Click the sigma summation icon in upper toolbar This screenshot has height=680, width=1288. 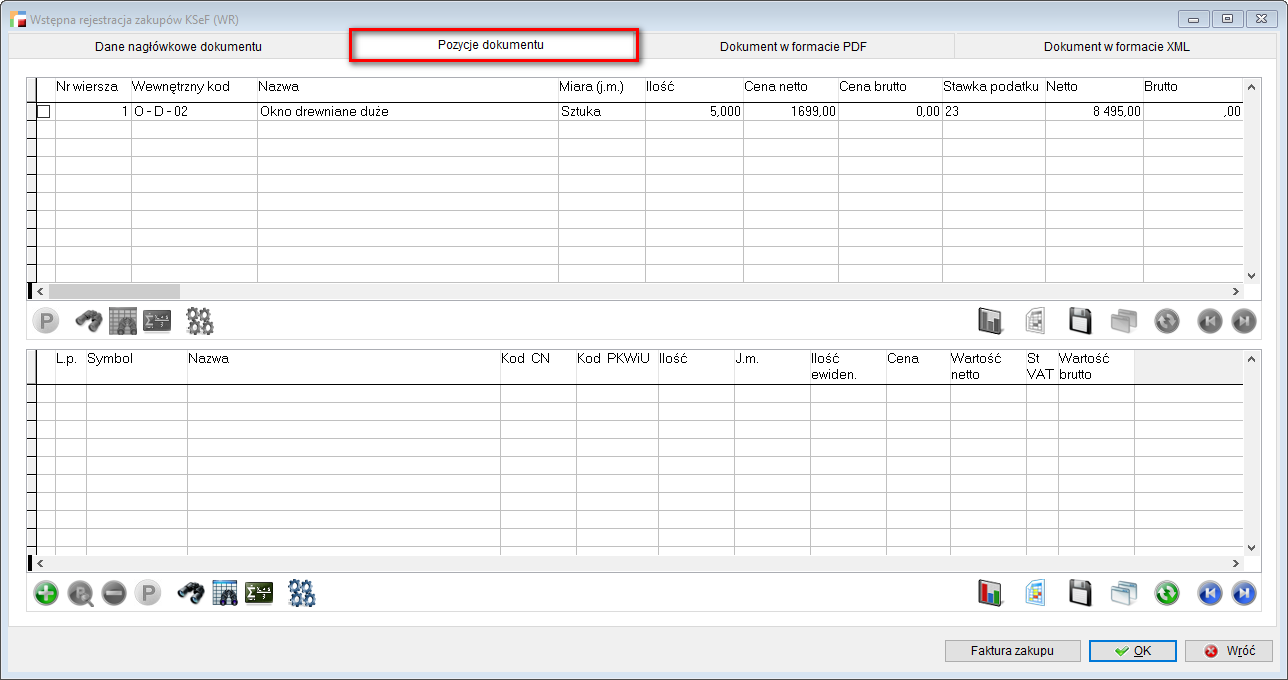(x=157, y=321)
